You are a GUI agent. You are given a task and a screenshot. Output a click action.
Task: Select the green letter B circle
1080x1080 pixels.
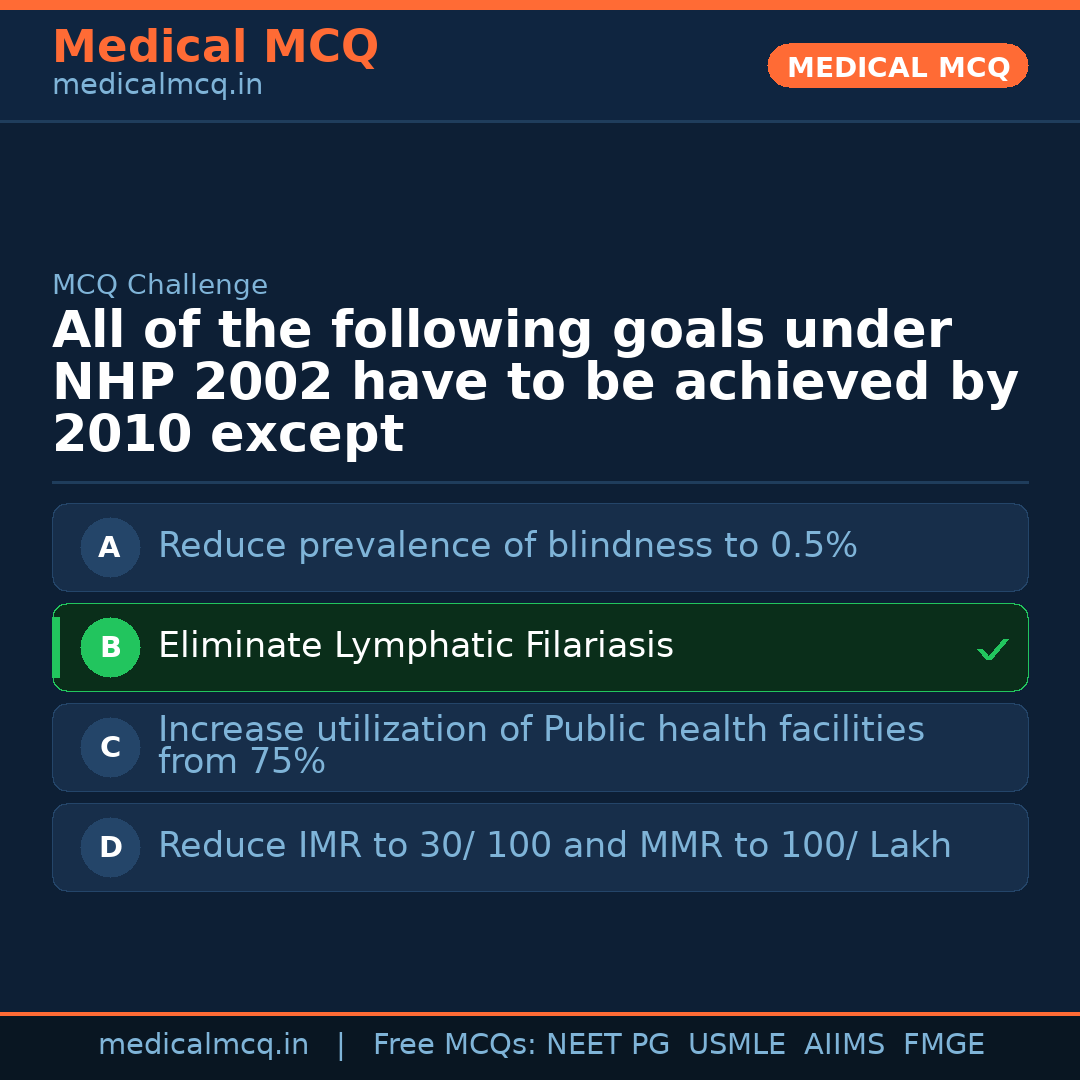coord(110,647)
